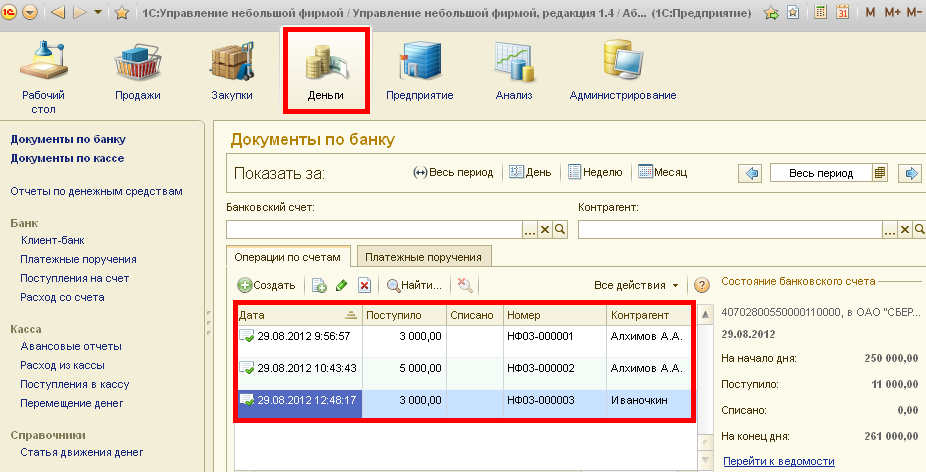Select document row НФ03-000001

(x=464, y=341)
